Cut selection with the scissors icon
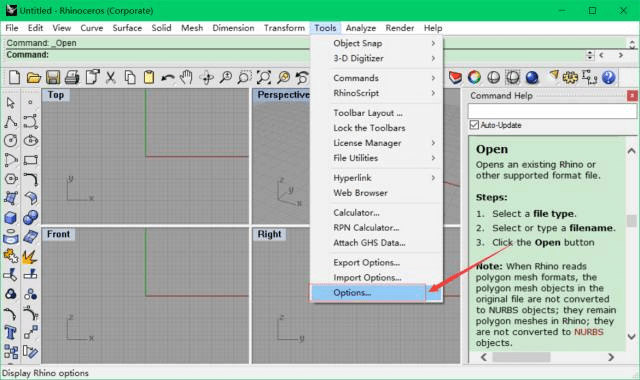Image resolution: width=640 pixels, height=380 pixels. tap(111, 77)
